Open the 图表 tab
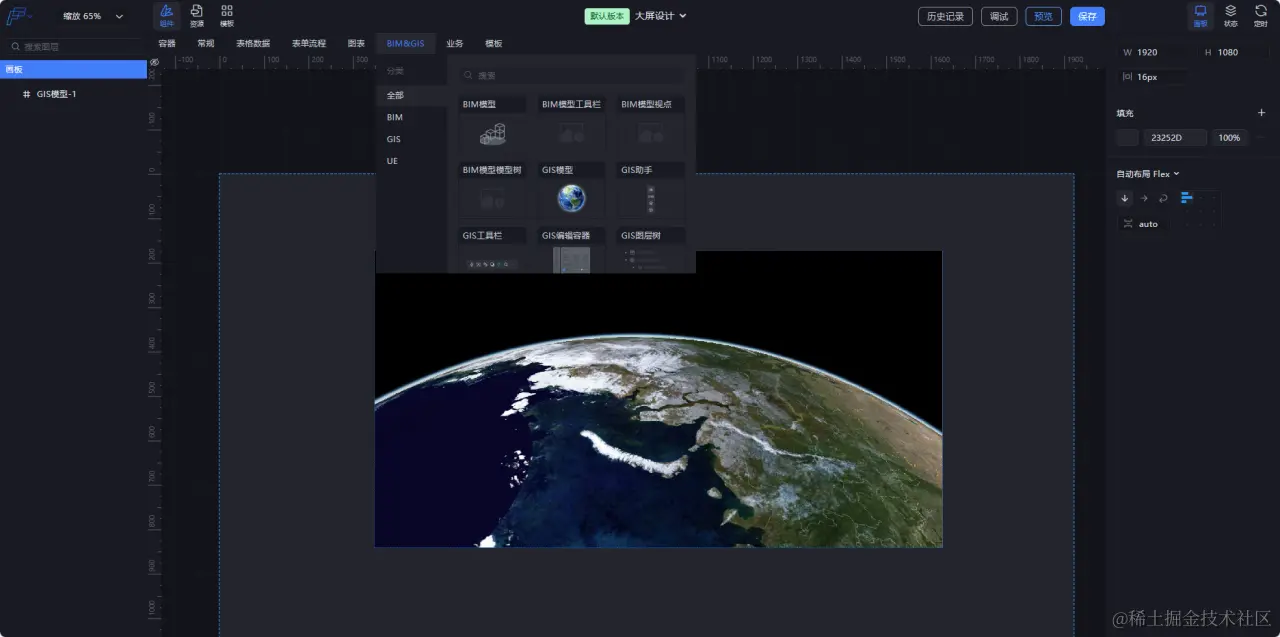The height and width of the screenshot is (637, 1280). click(x=356, y=44)
